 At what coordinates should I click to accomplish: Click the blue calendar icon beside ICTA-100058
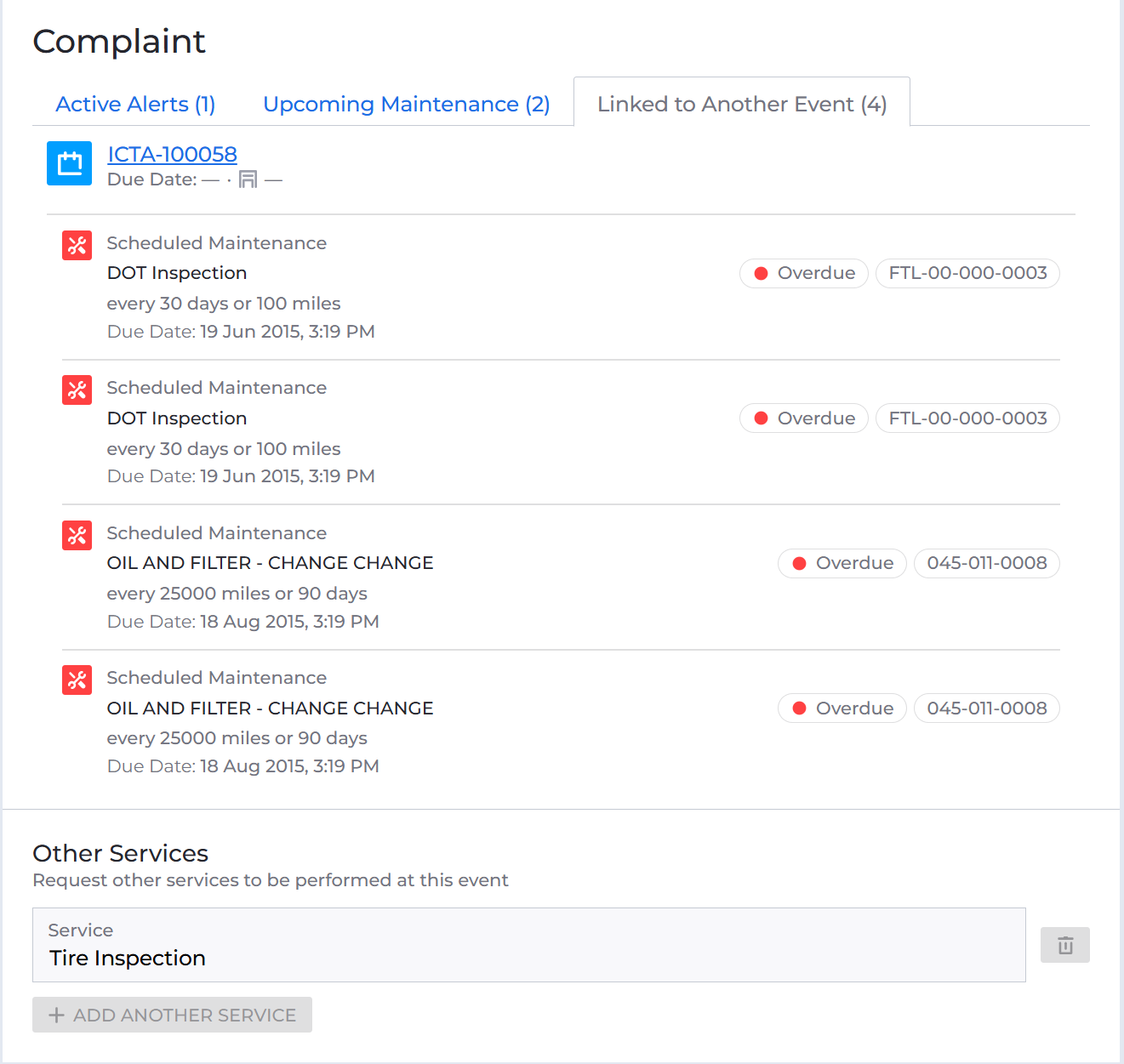tap(69, 163)
